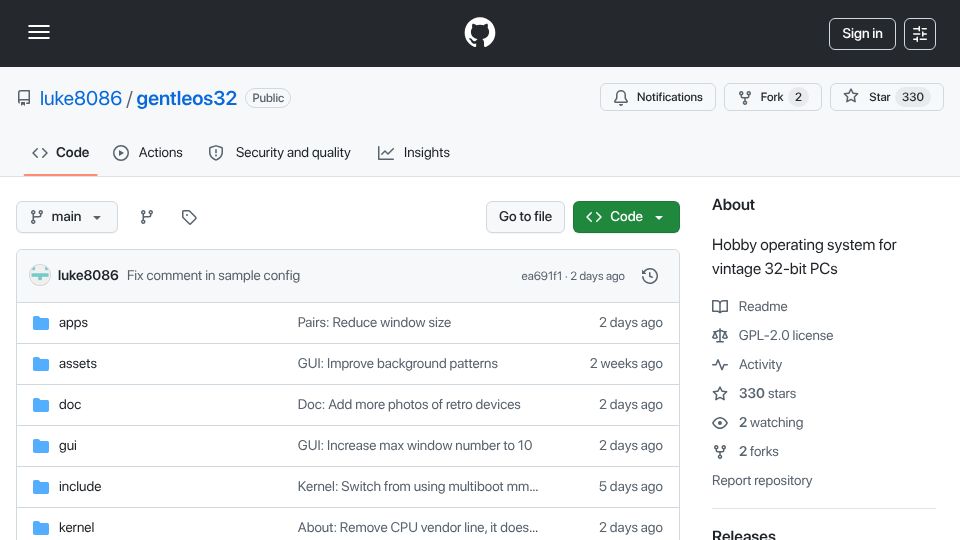960x540 pixels.
Task: View branches via the branch icon
Action: [146, 217]
